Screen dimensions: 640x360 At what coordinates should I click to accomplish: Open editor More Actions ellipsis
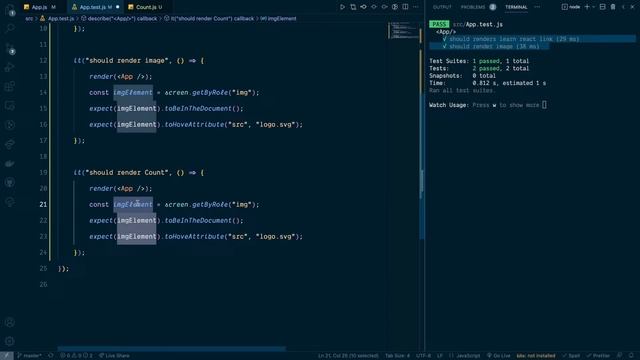416,7
